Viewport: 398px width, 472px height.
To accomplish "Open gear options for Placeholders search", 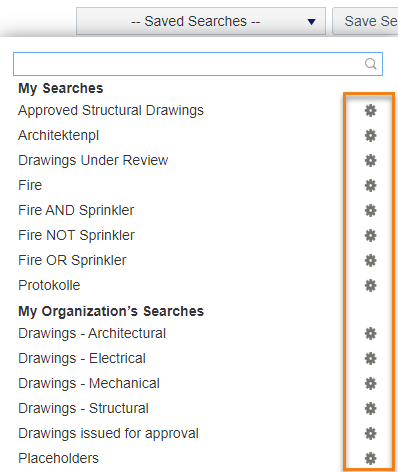I will 370,458.
